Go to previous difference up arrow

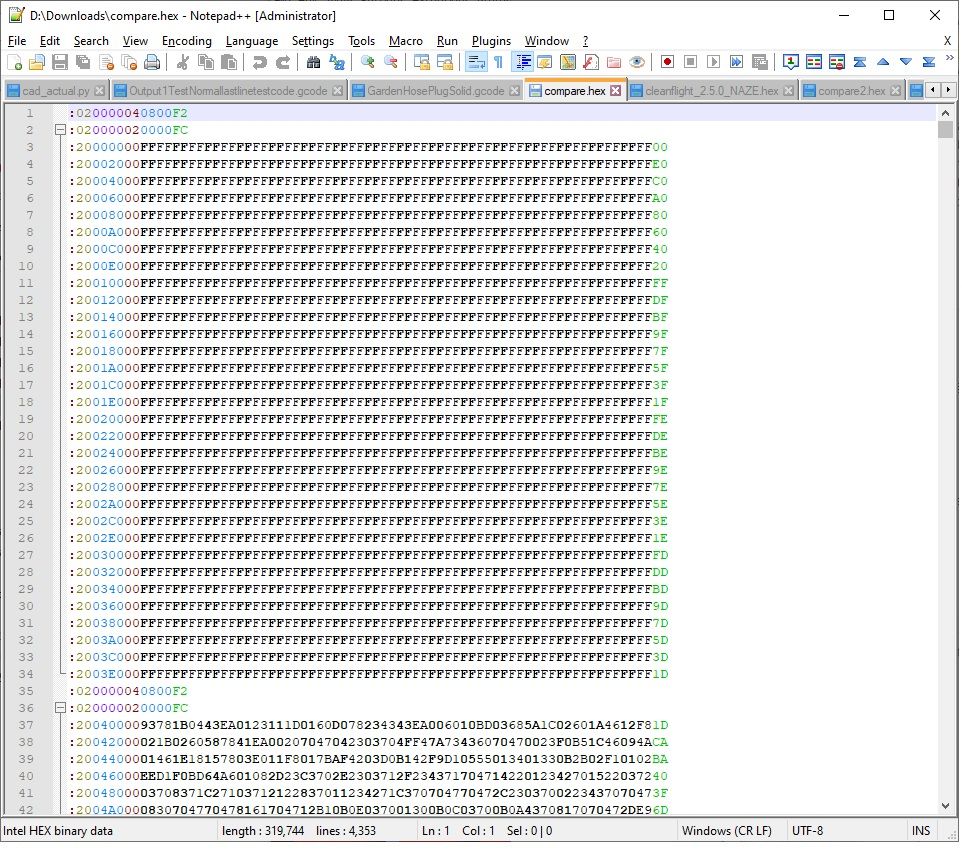(883, 62)
